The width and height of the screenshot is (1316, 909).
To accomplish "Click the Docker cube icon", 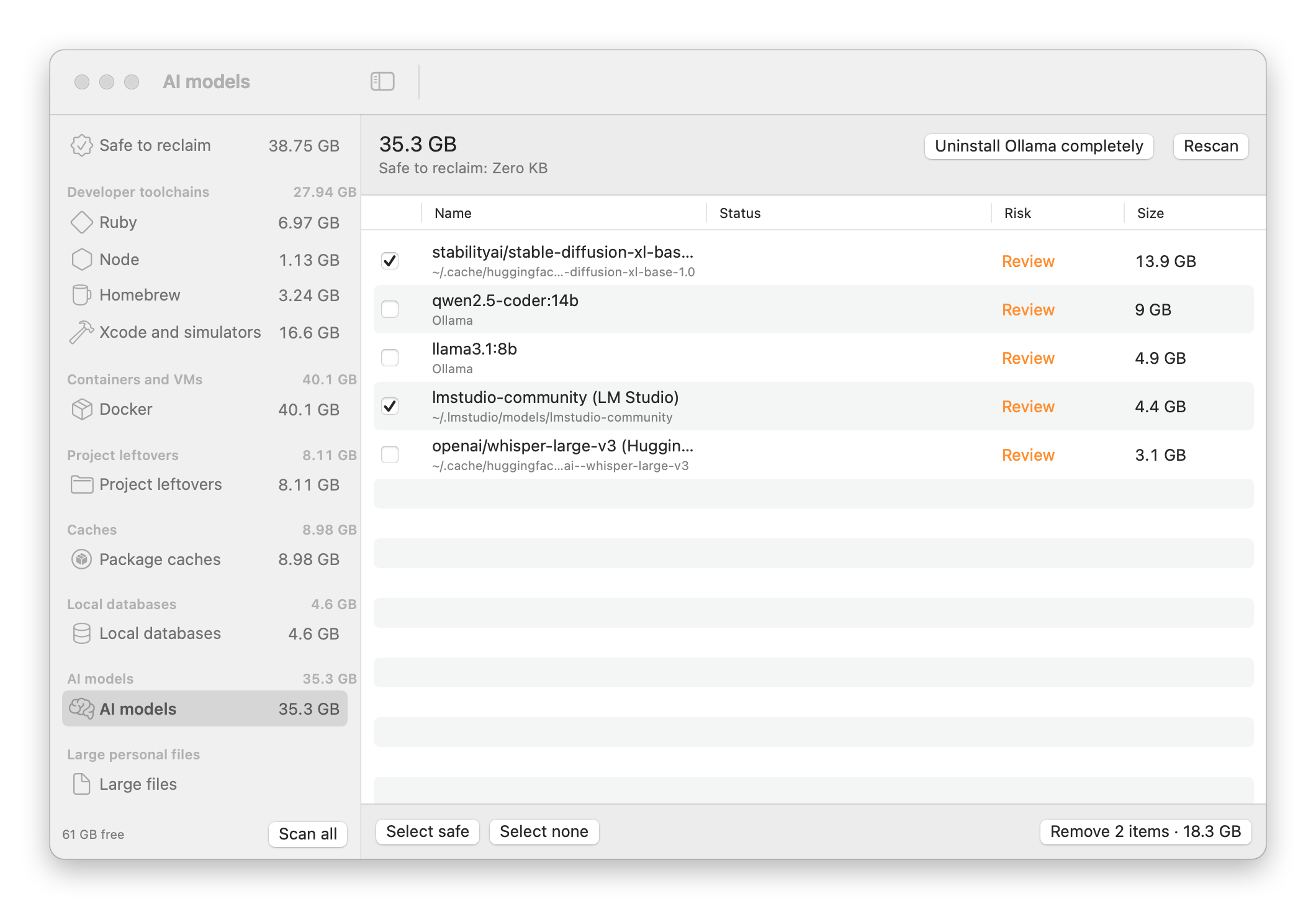I will (x=81, y=409).
